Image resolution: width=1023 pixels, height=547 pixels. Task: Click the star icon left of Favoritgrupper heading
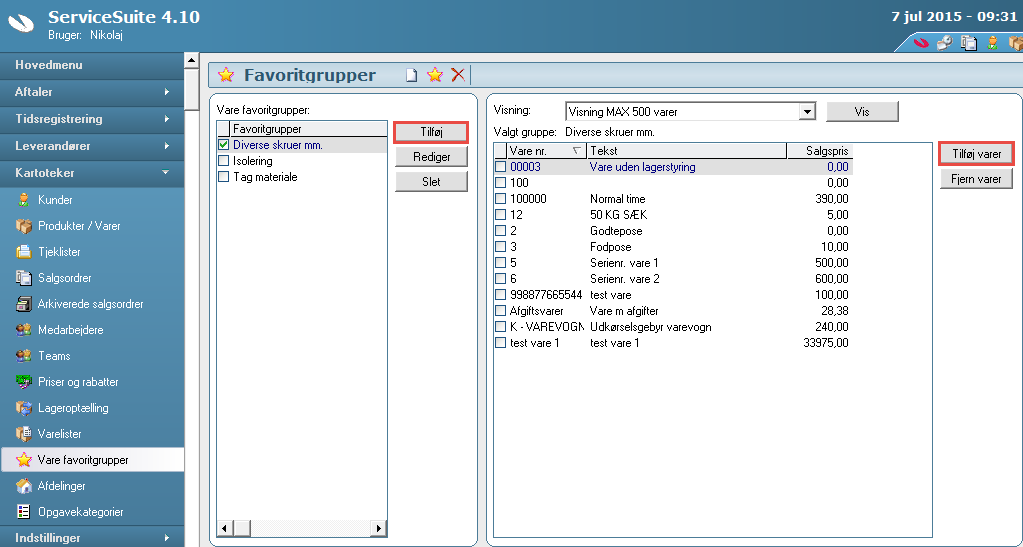pyautogui.click(x=226, y=74)
